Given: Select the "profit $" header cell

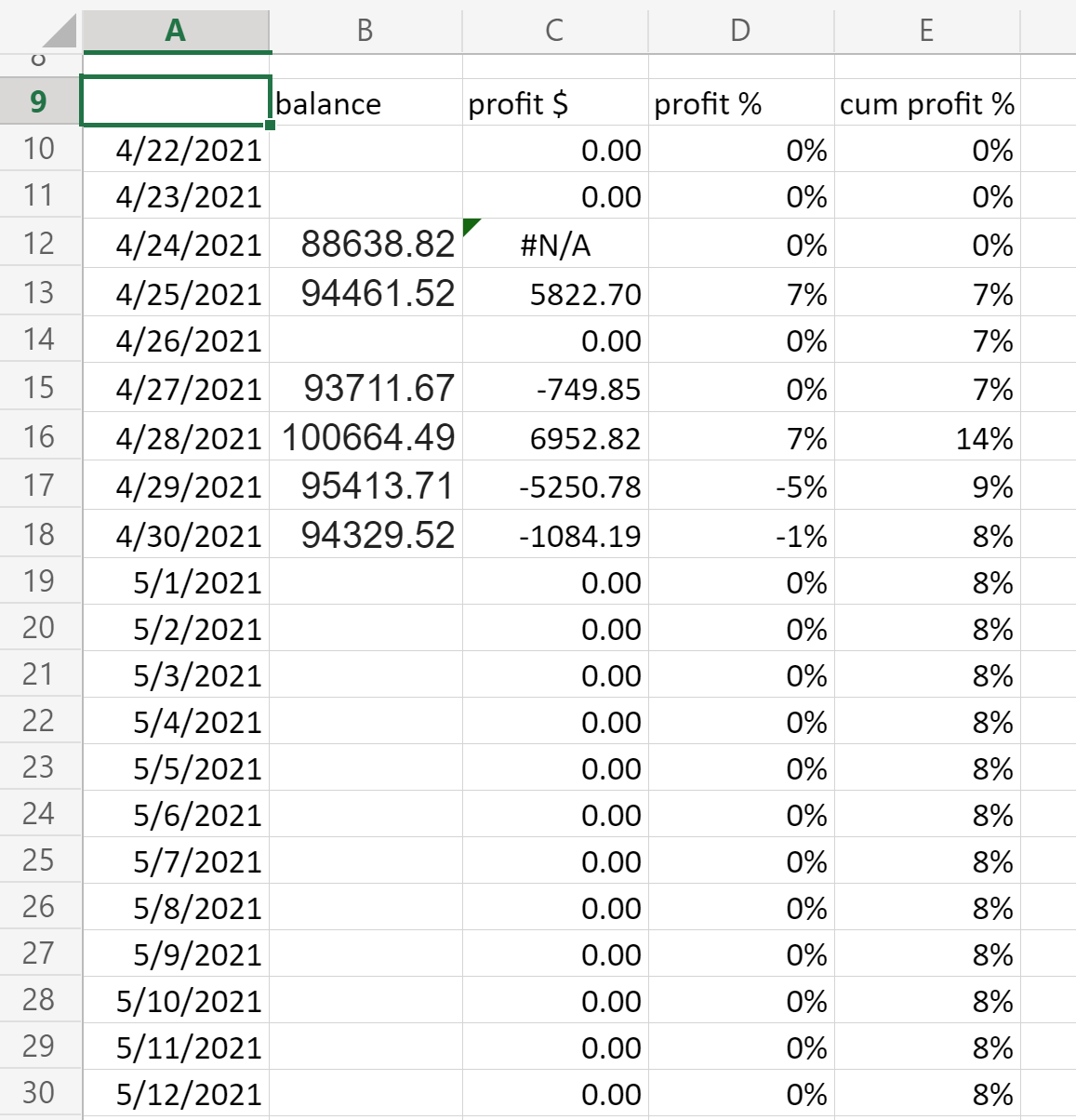Looking at the screenshot, I should (555, 103).
